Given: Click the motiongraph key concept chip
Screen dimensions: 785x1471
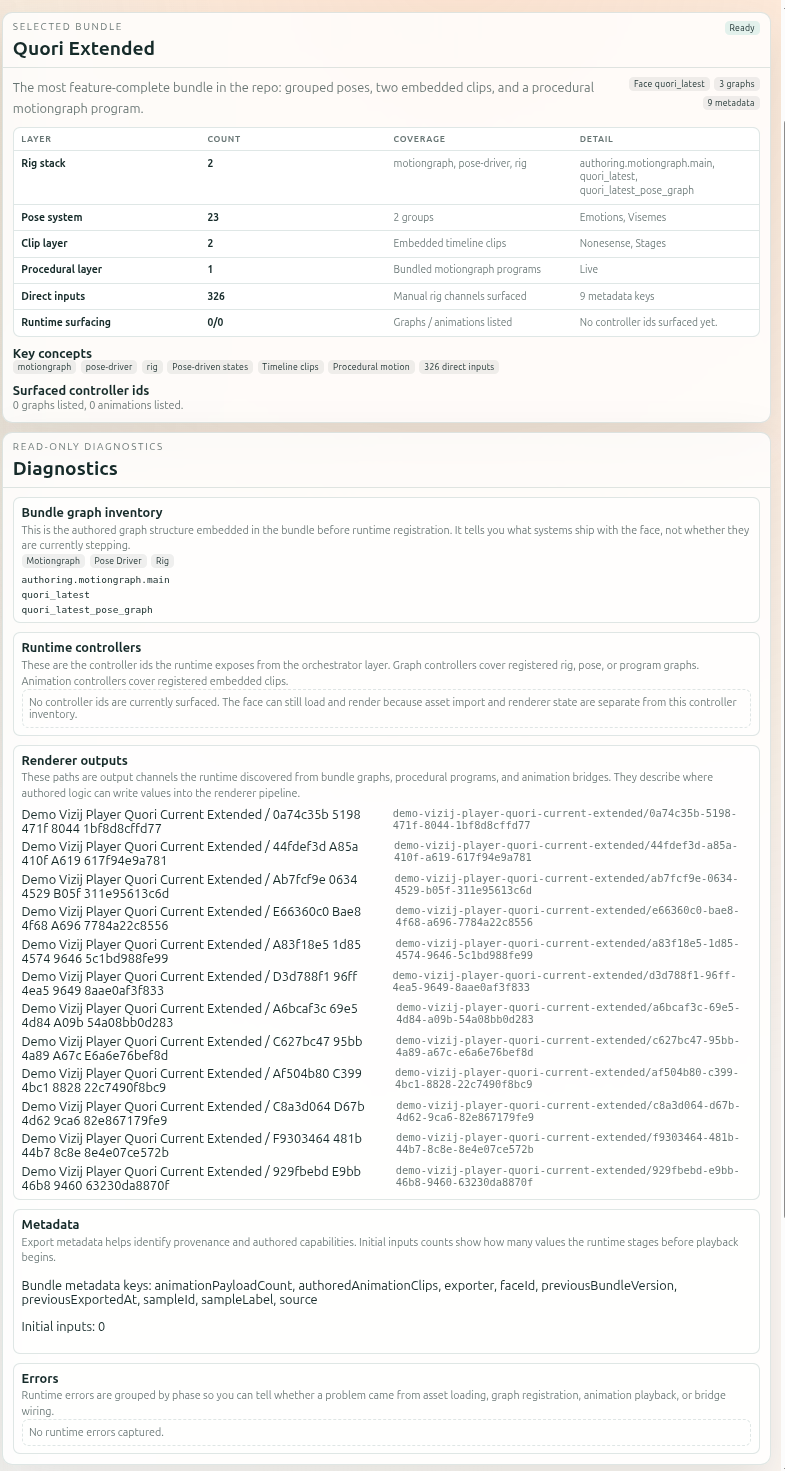Looking at the screenshot, I should point(44,367).
